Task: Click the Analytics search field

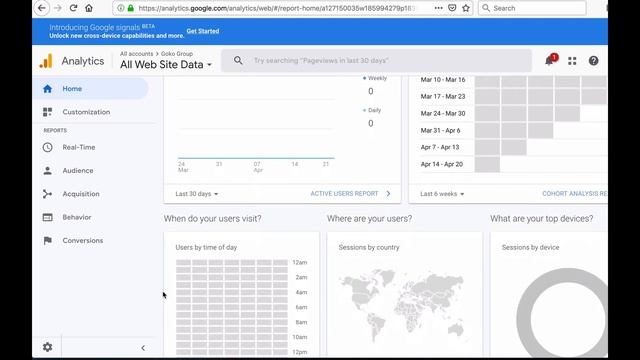Action: tap(376, 60)
